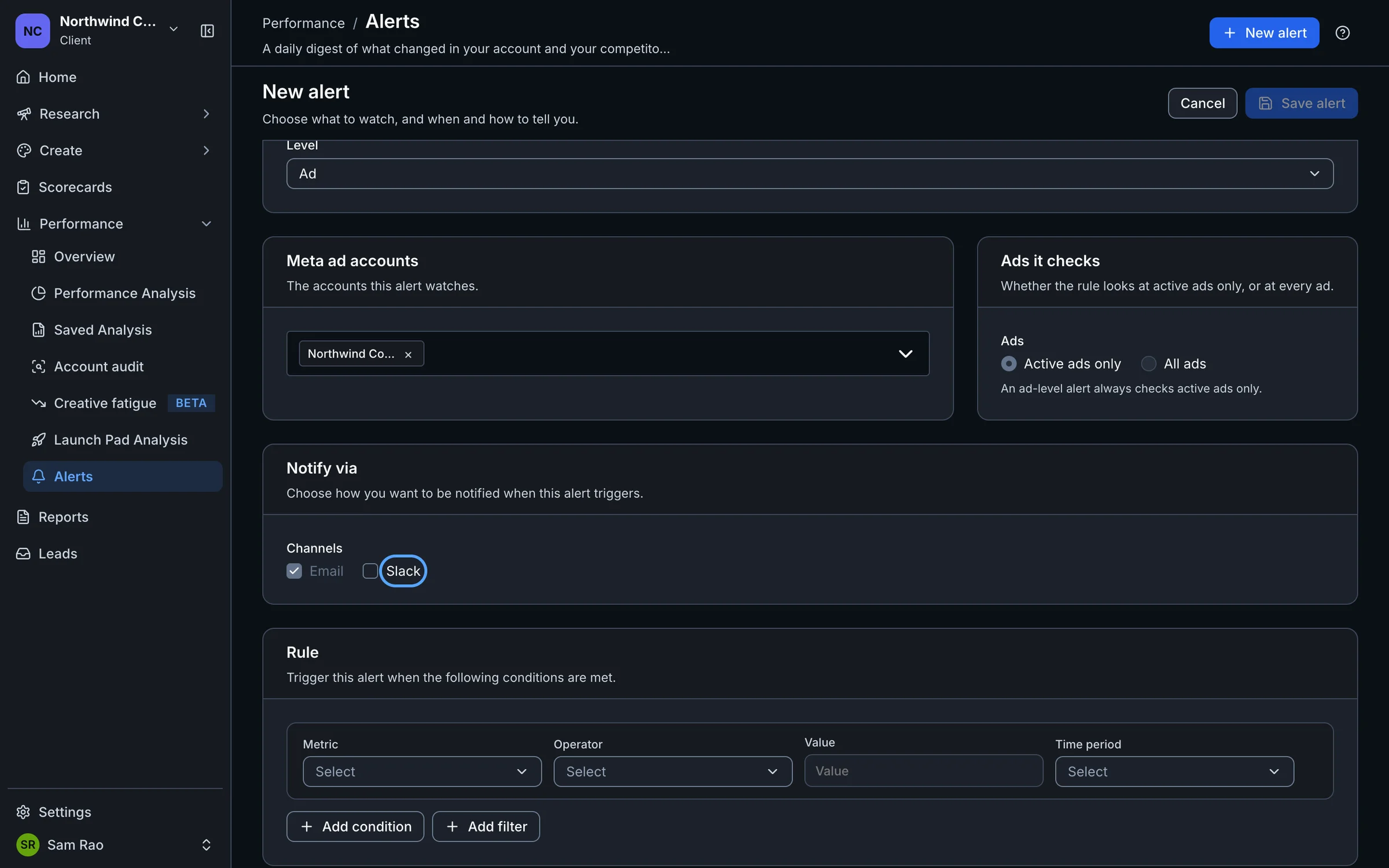Click the Account audit scan icon
The height and width of the screenshot is (868, 1389).
[x=38, y=366]
